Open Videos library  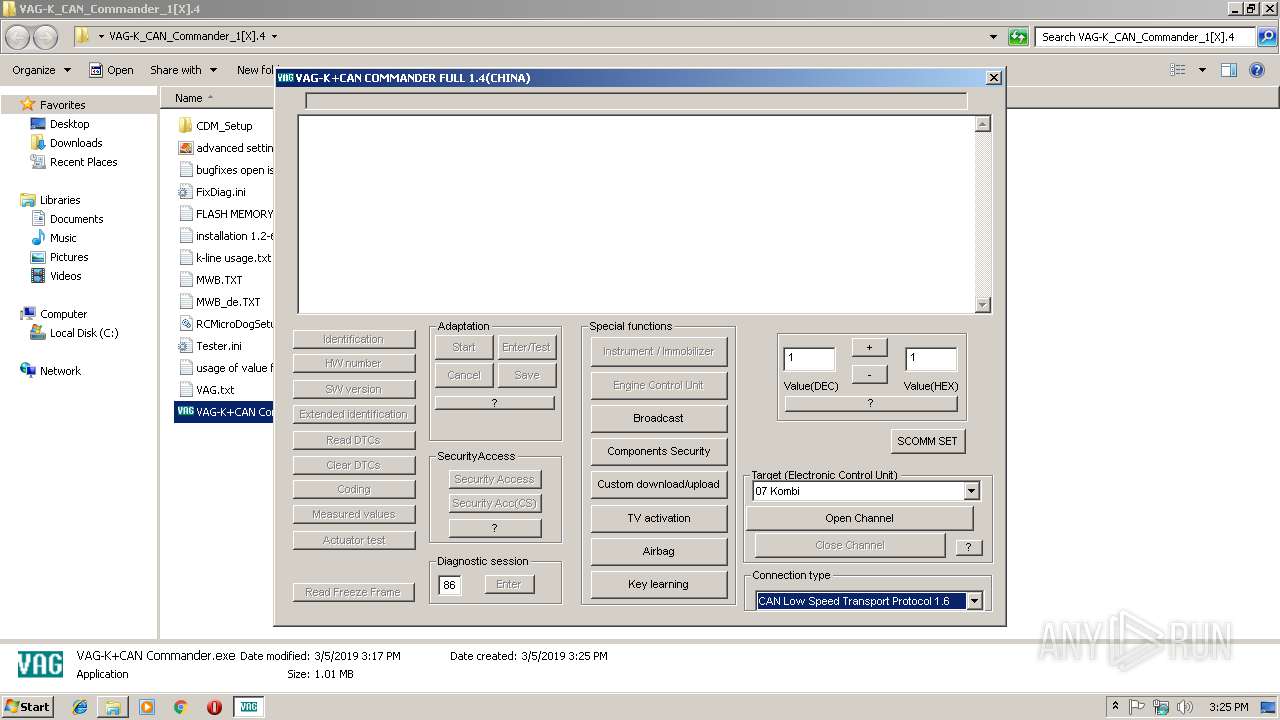tap(65, 276)
